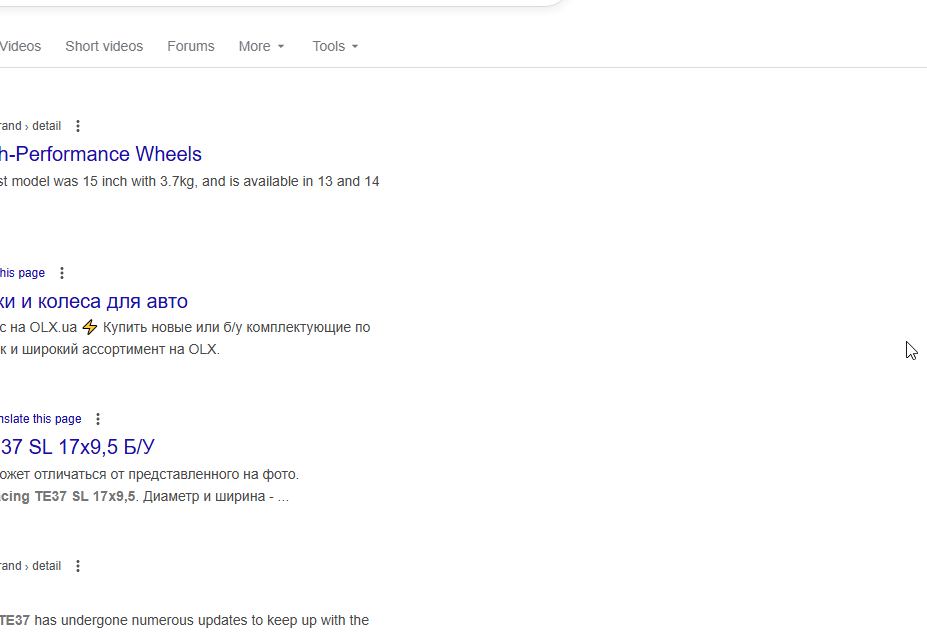Open the Videos search tab
The height and width of the screenshot is (634, 927).
point(20,46)
